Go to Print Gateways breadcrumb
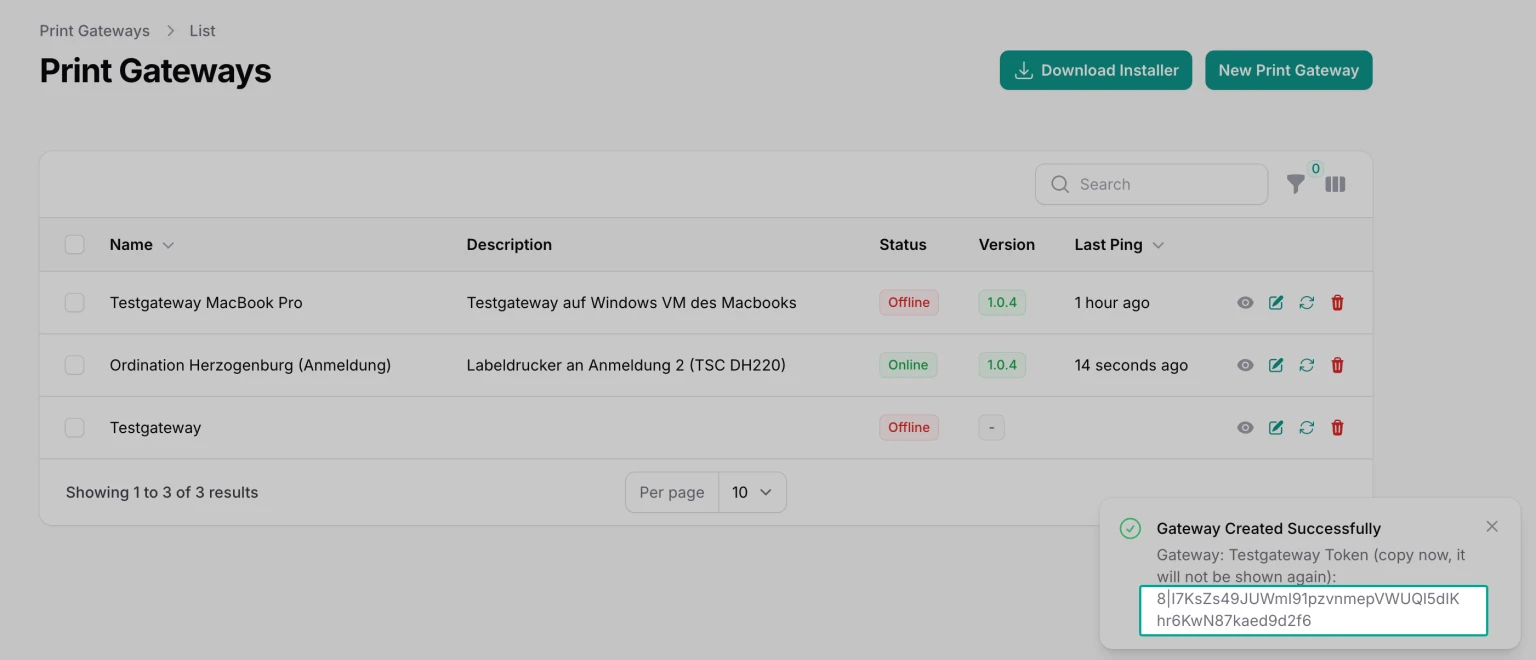Viewport: 1536px width, 660px height. pyautogui.click(x=94, y=31)
